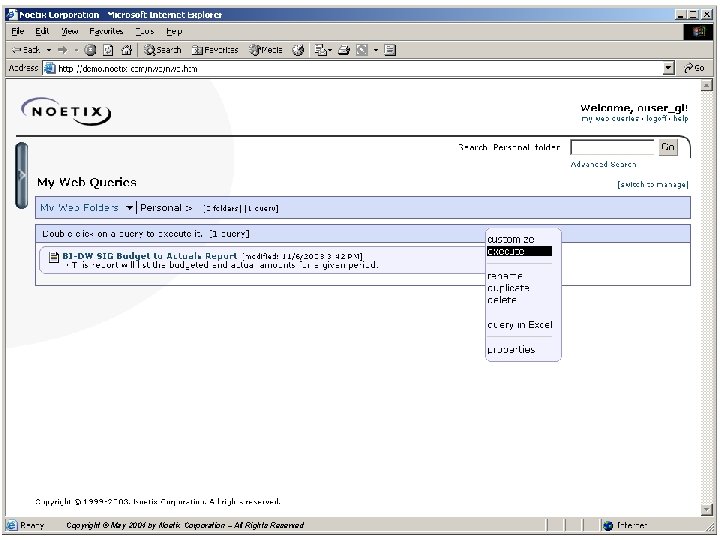This screenshot has height=540, width=720.
Task: Click the IE page icon in status bar
Action: pyautogui.click(x=12, y=525)
